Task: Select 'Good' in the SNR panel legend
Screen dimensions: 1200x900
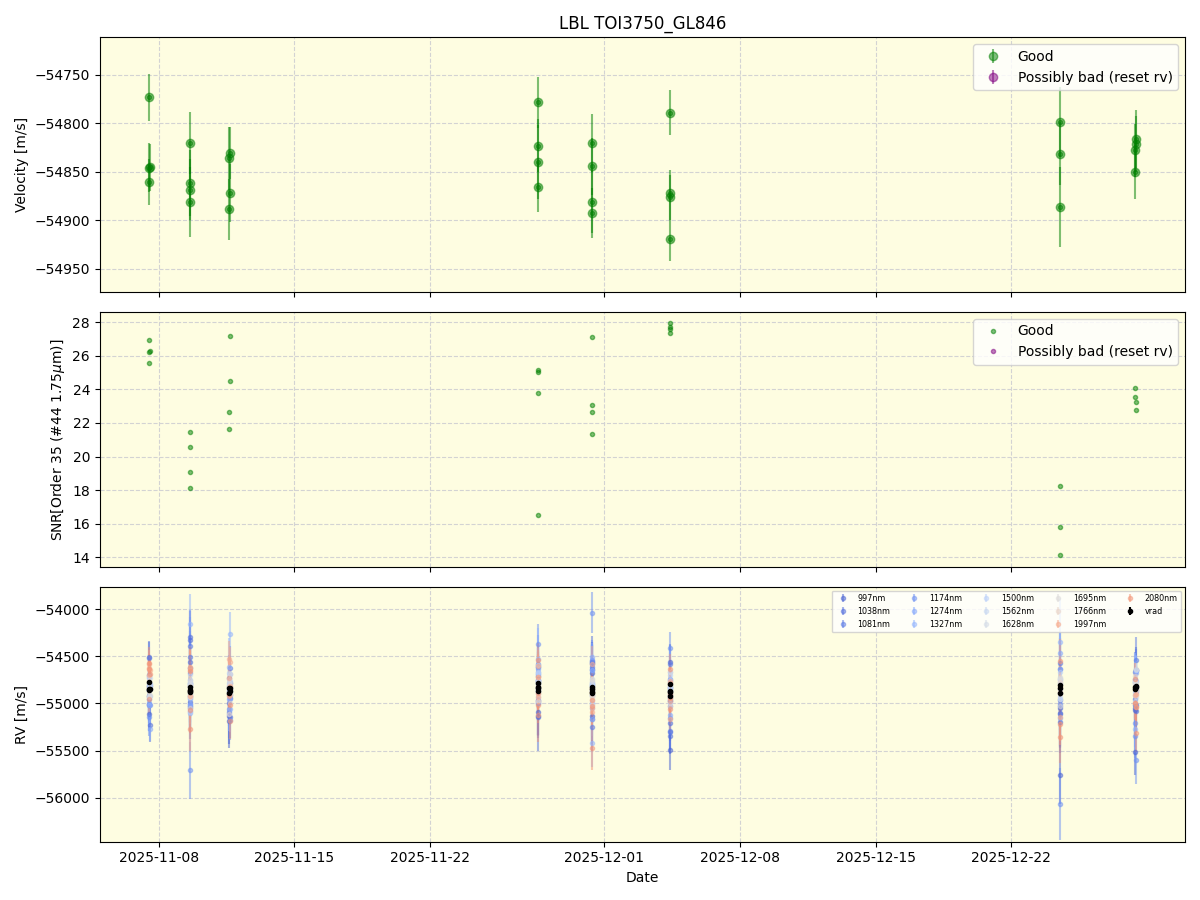Action: coord(1035,330)
